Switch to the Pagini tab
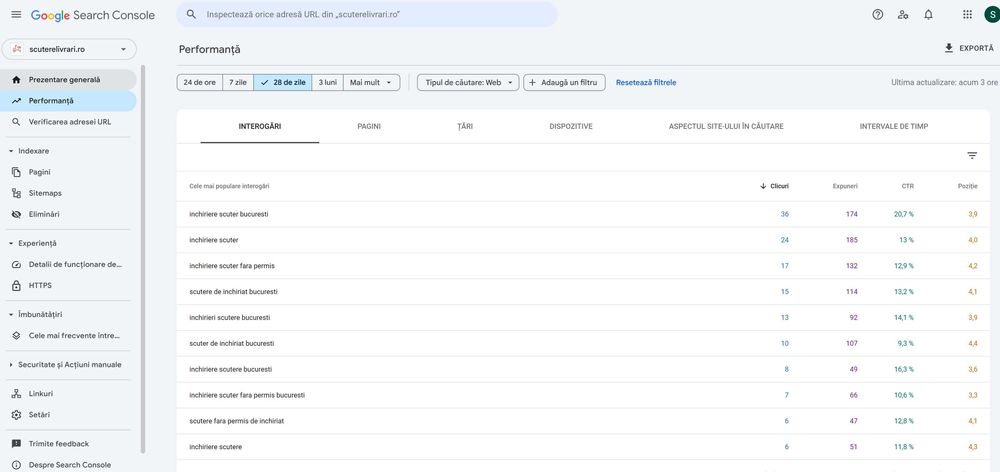Image resolution: width=1000 pixels, height=472 pixels. (369, 127)
